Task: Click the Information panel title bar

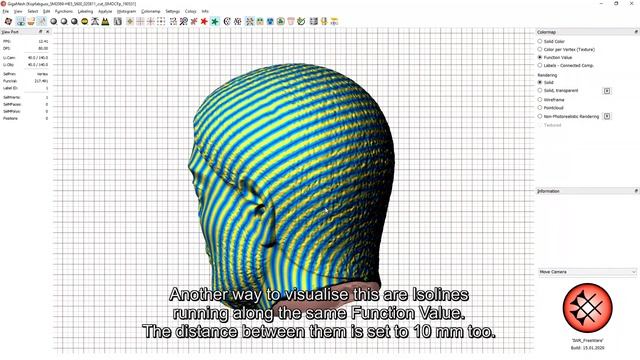Action: [587, 191]
